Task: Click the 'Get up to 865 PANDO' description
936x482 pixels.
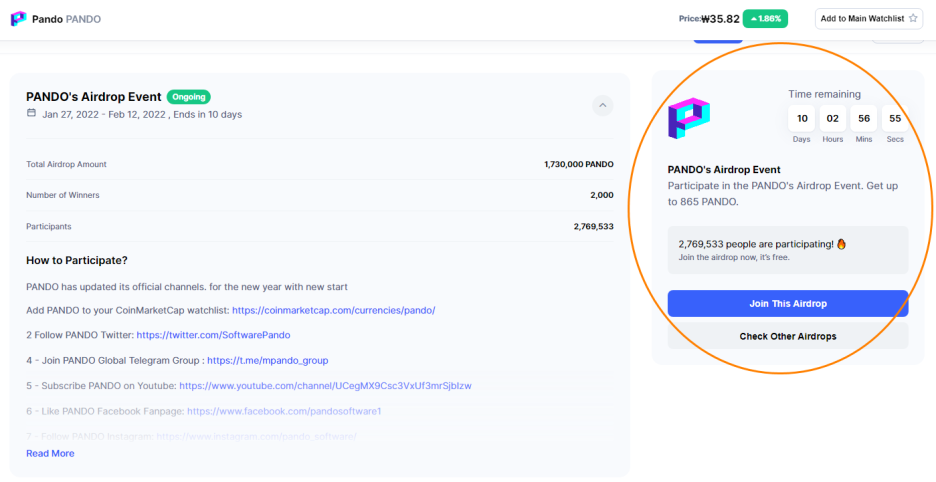Action: 783,194
